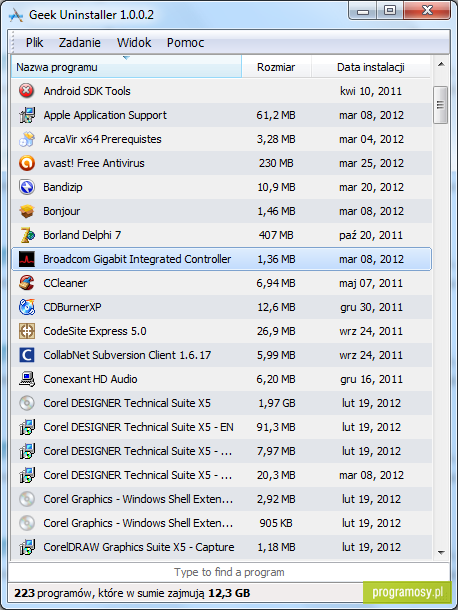Click the '91,3 MB' size value
The image size is (458, 610).
point(276,427)
